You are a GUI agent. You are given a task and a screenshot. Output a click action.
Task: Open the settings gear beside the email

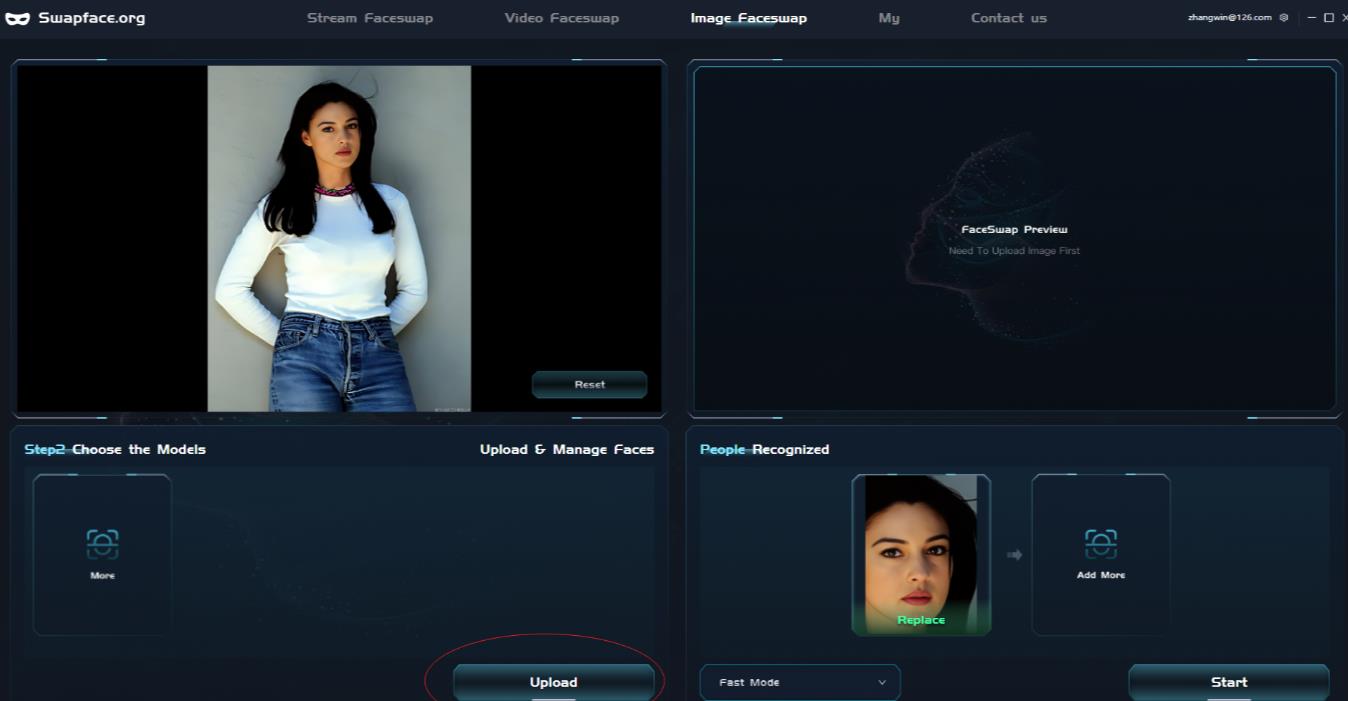click(1284, 18)
